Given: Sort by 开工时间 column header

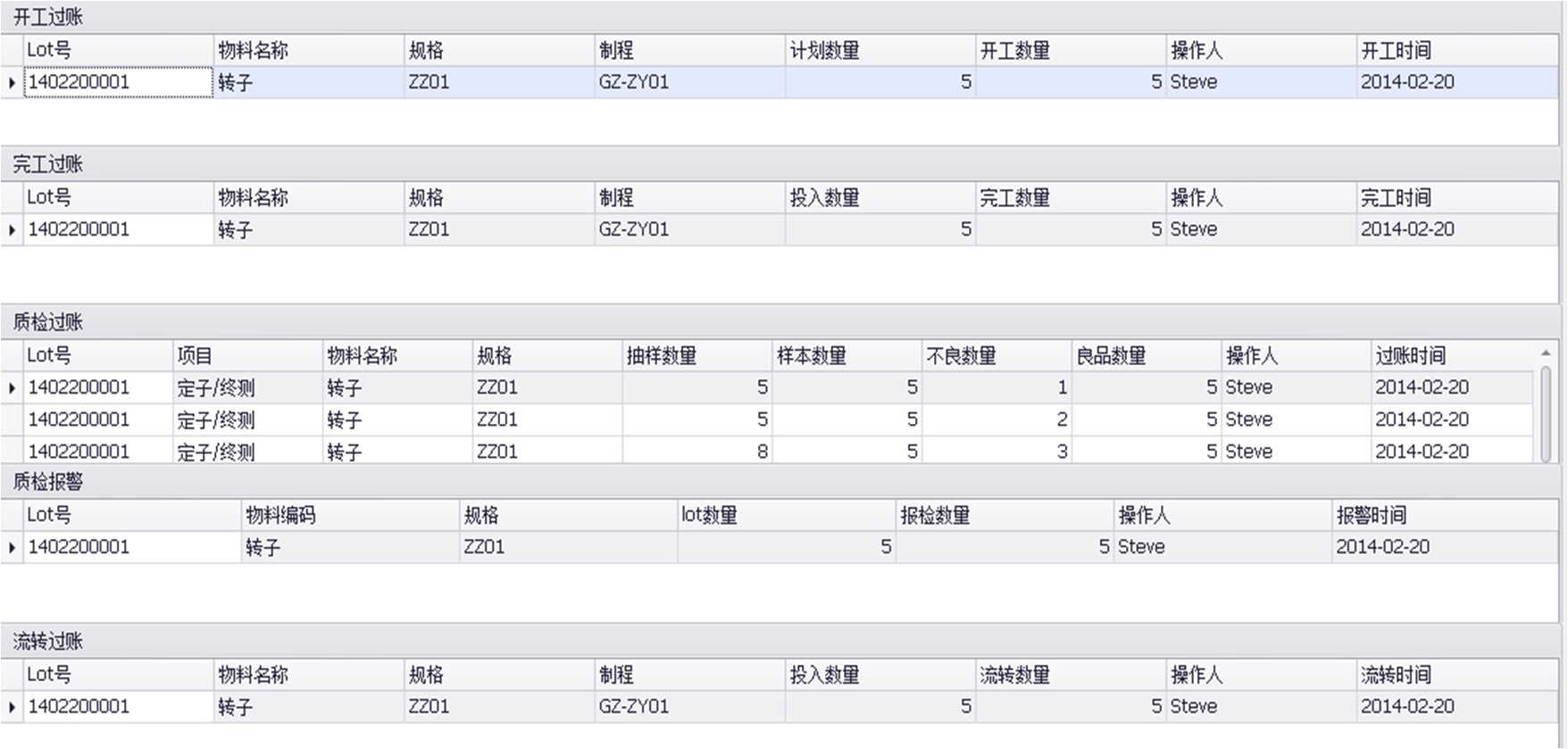Looking at the screenshot, I should (x=1456, y=50).
